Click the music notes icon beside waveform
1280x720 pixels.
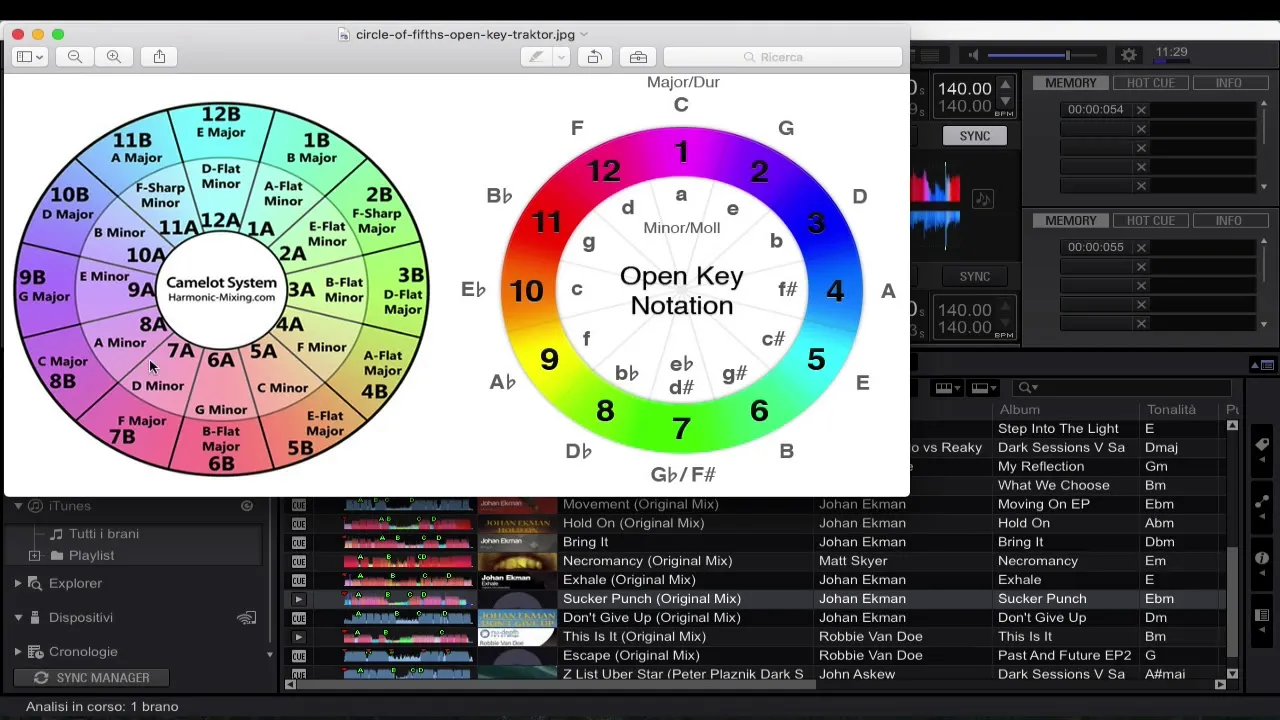983,200
